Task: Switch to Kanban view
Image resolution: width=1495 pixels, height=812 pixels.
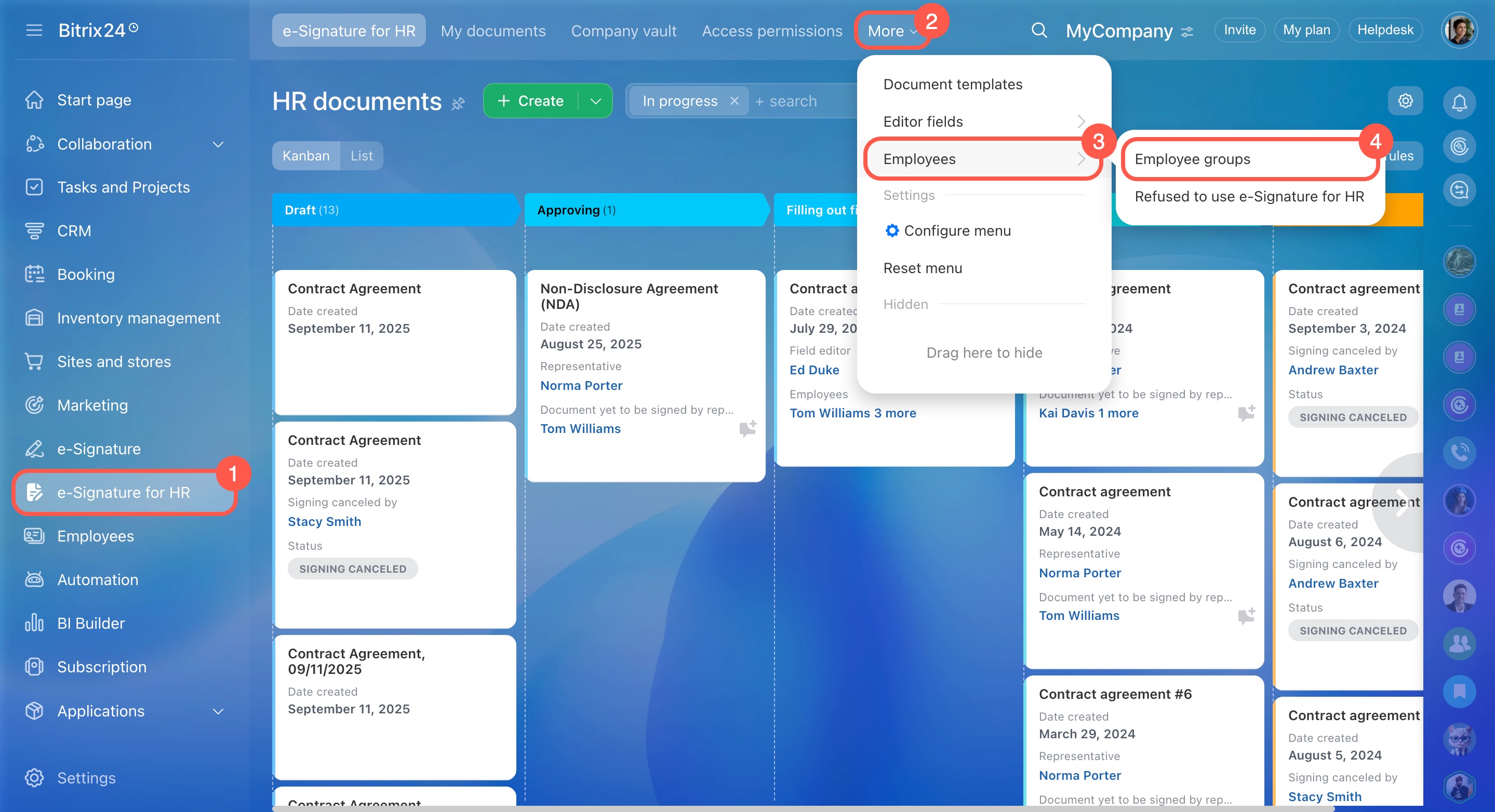Action: [x=306, y=155]
